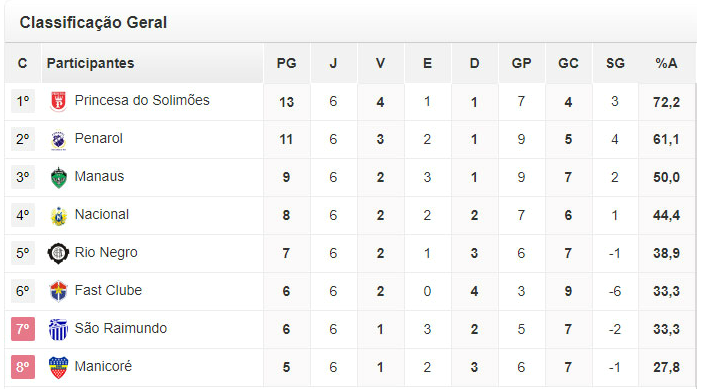Select the SG column header
This screenshot has height=389, width=725.
point(615,63)
